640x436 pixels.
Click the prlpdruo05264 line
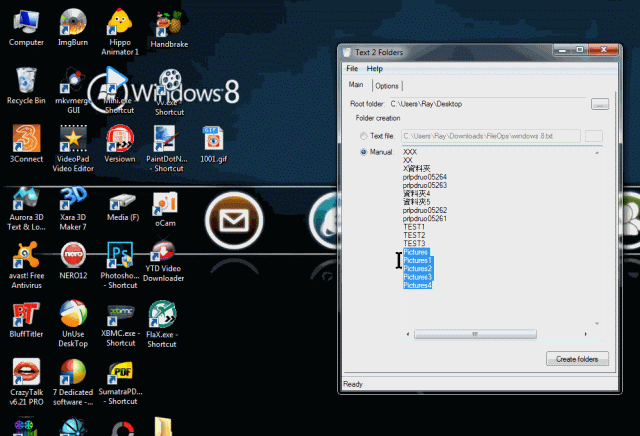click(x=424, y=177)
